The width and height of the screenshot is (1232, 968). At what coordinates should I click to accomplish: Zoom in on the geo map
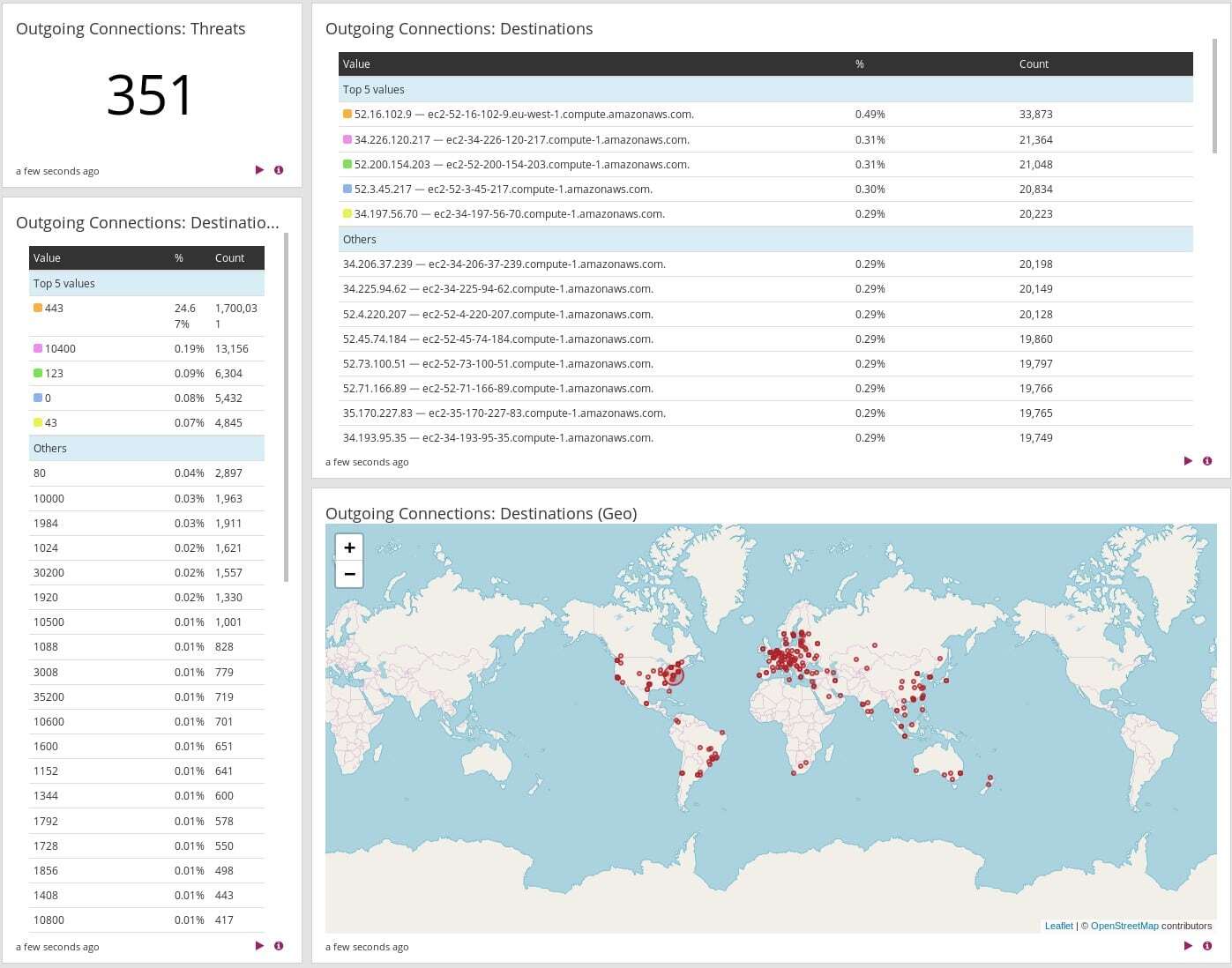(349, 547)
